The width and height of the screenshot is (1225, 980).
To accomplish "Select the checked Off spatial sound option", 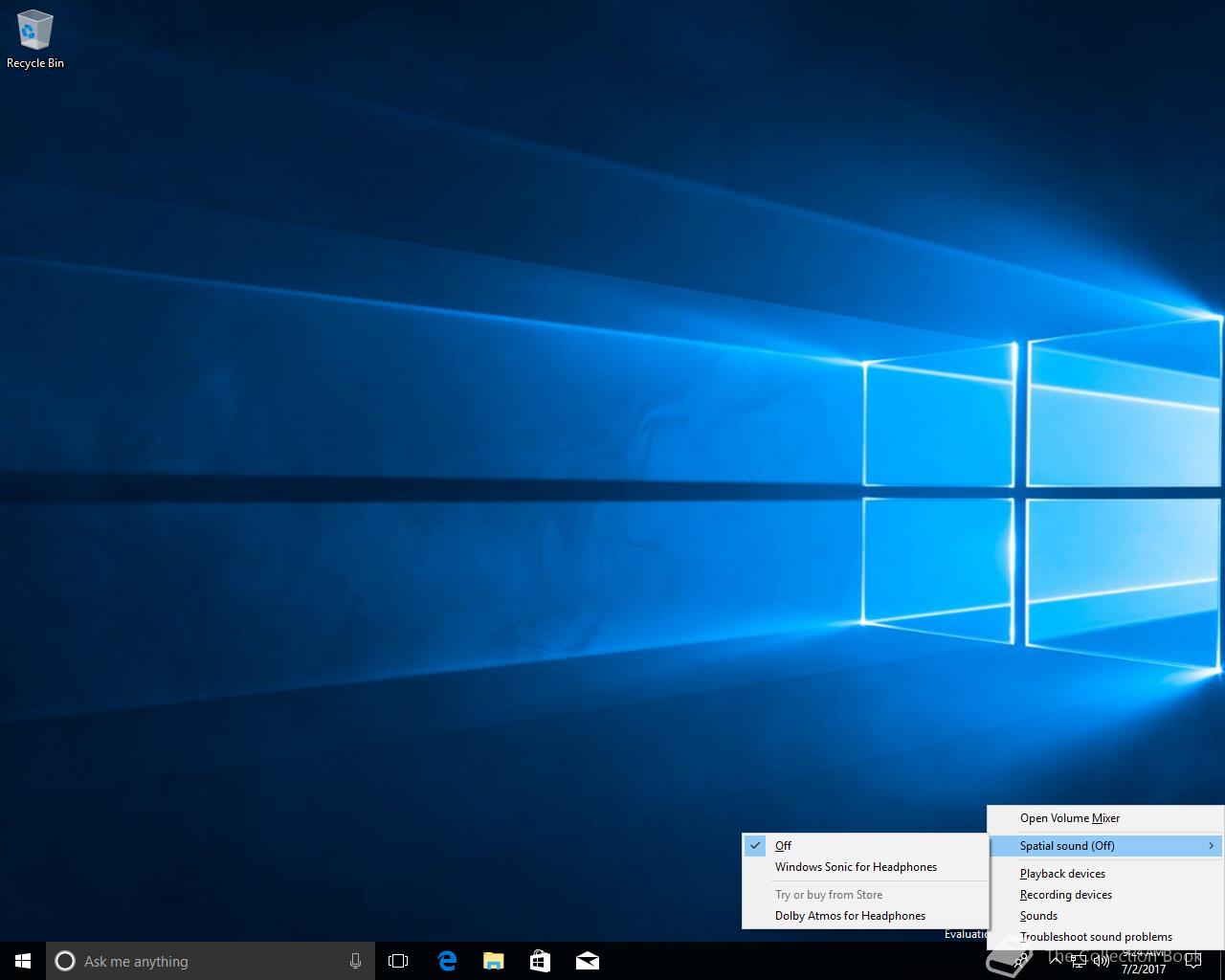I will point(783,846).
